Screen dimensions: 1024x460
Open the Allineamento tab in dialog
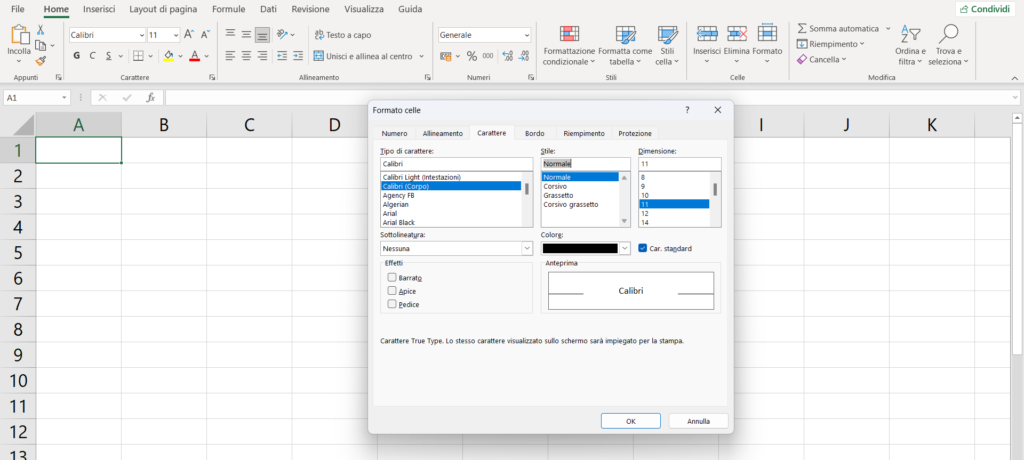pyautogui.click(x=443, y=133)
